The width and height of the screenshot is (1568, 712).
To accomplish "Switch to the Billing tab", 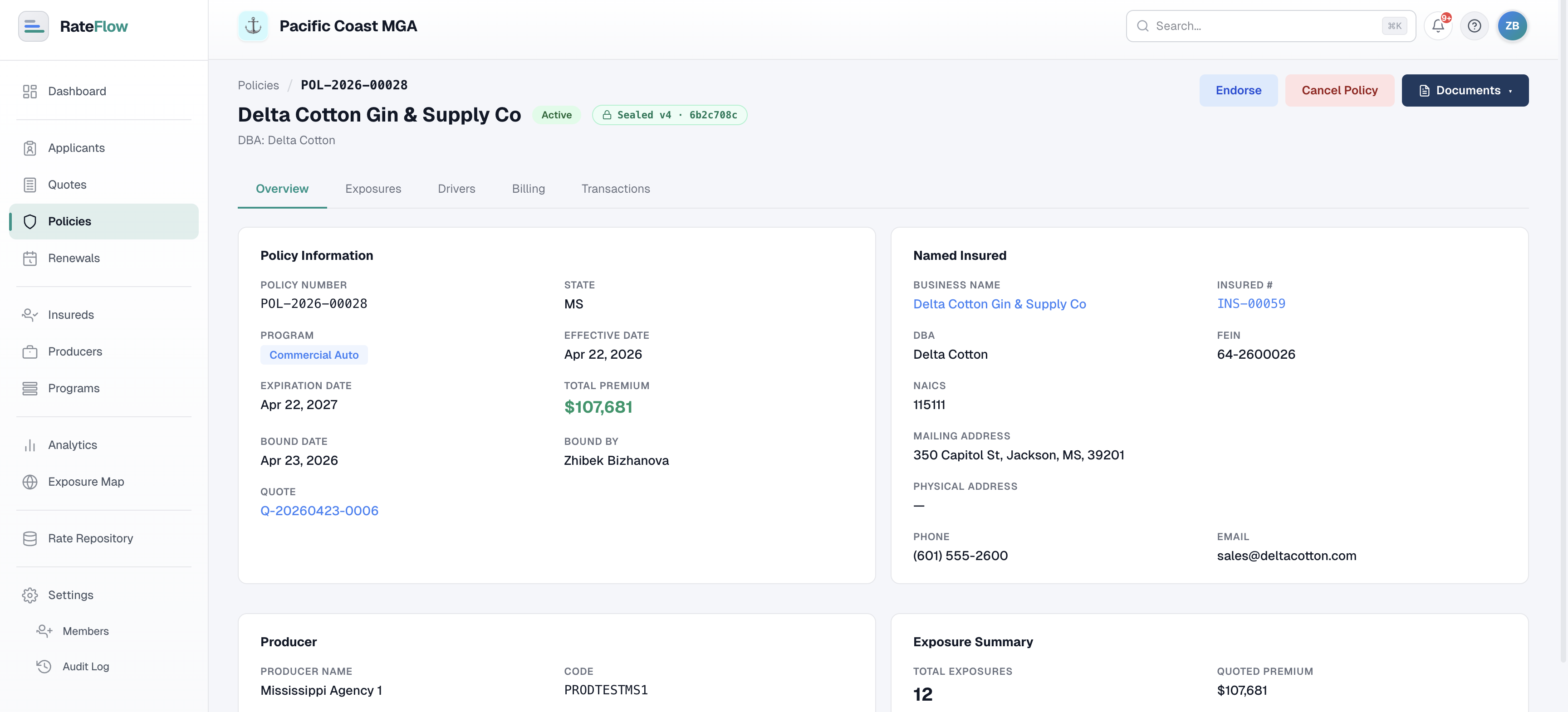I will 529,189.
